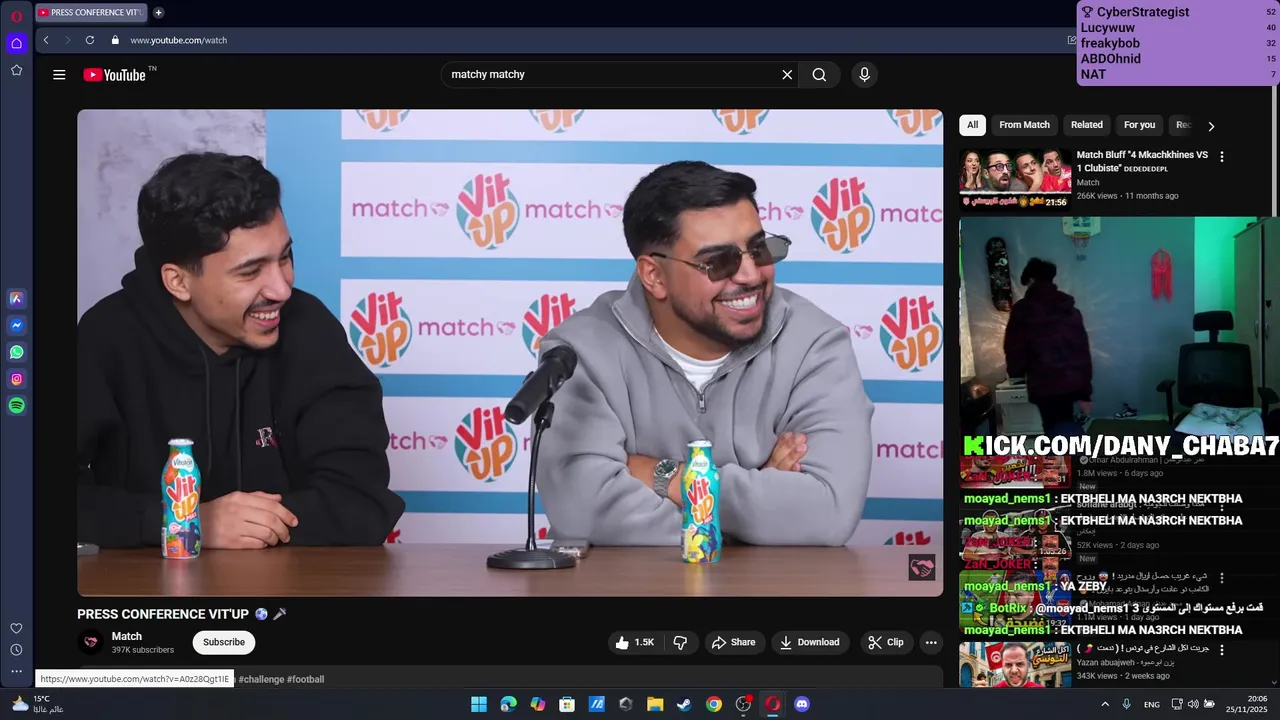Open Opera sidebar heart pinboards icon
Viewport: 1280px width, 720px height.
click(16, 628)
